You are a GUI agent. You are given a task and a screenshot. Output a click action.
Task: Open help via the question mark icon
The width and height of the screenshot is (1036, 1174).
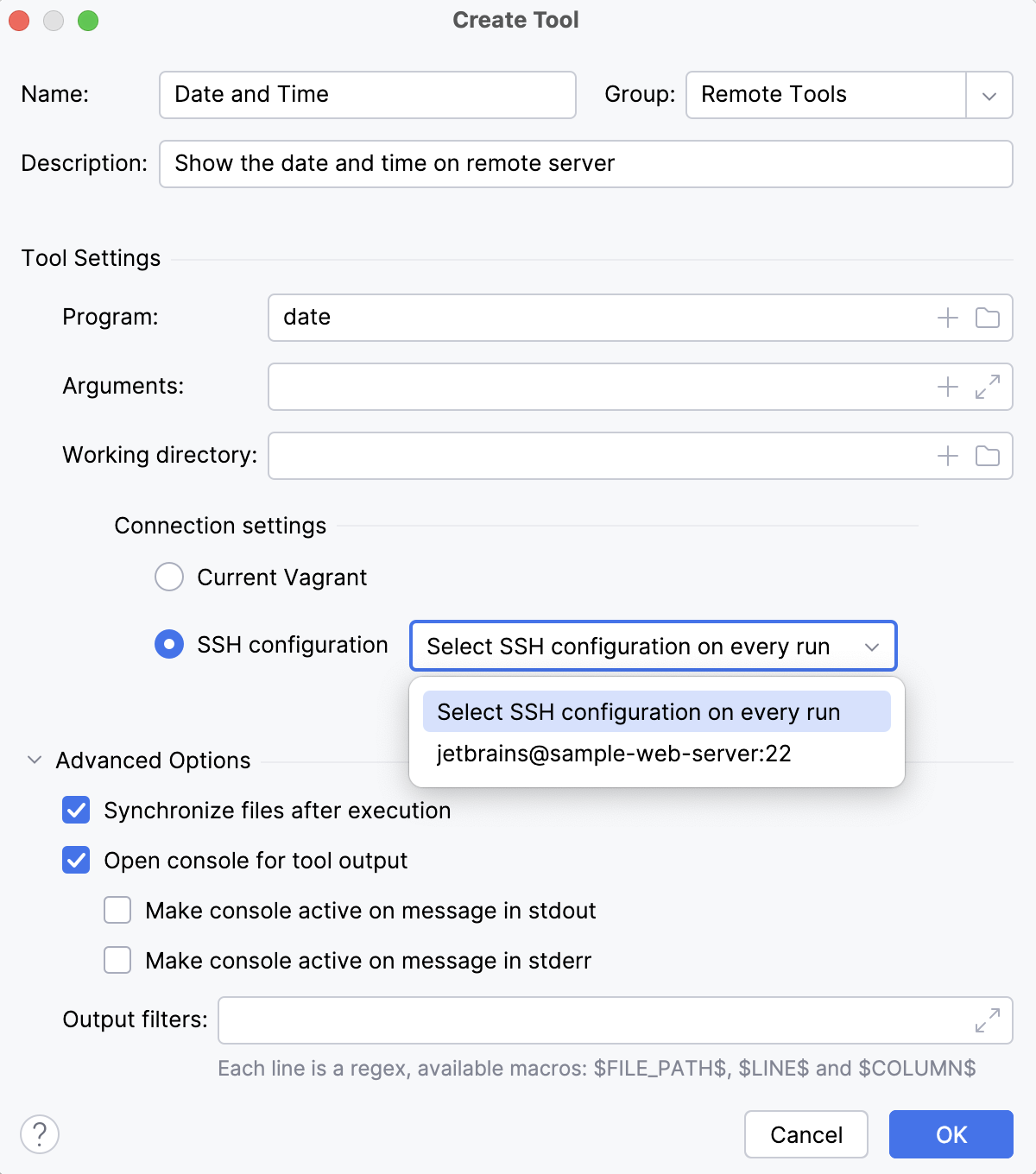pyautogui.click(x=40, y=1135)
